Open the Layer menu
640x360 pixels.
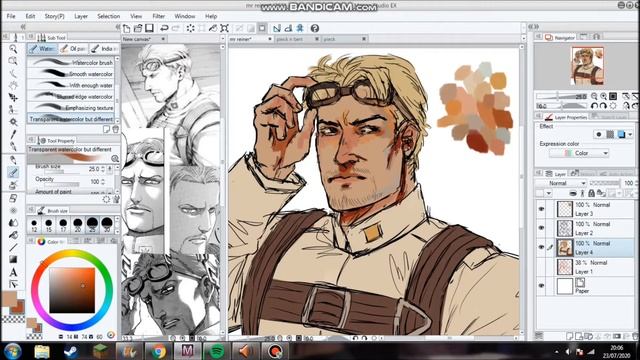pos(81,16)
